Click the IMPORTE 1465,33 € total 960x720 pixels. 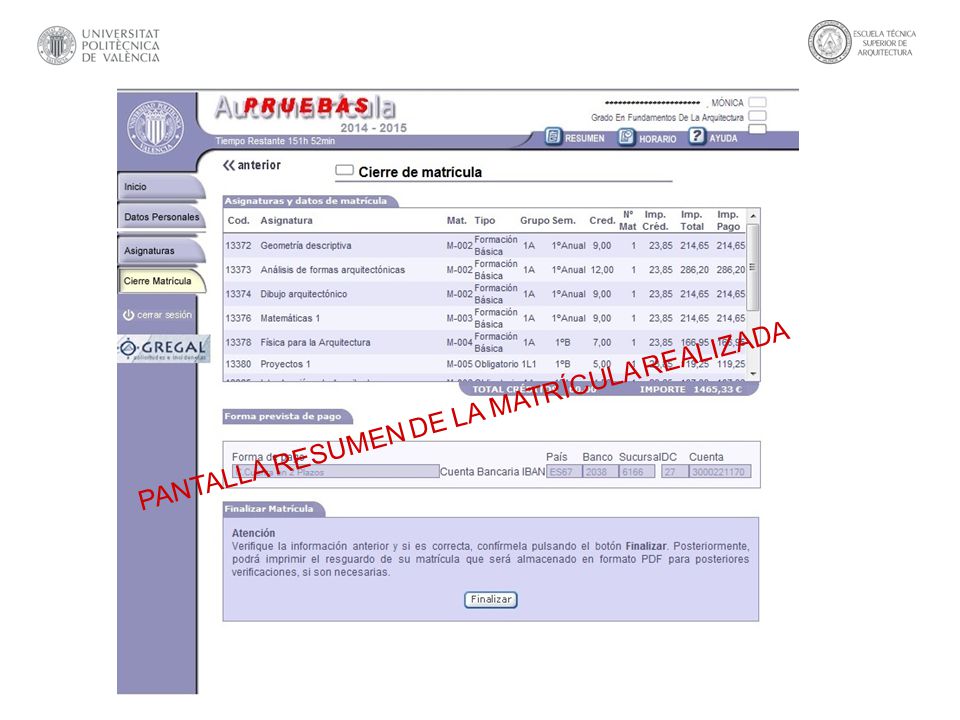(691, 389)
